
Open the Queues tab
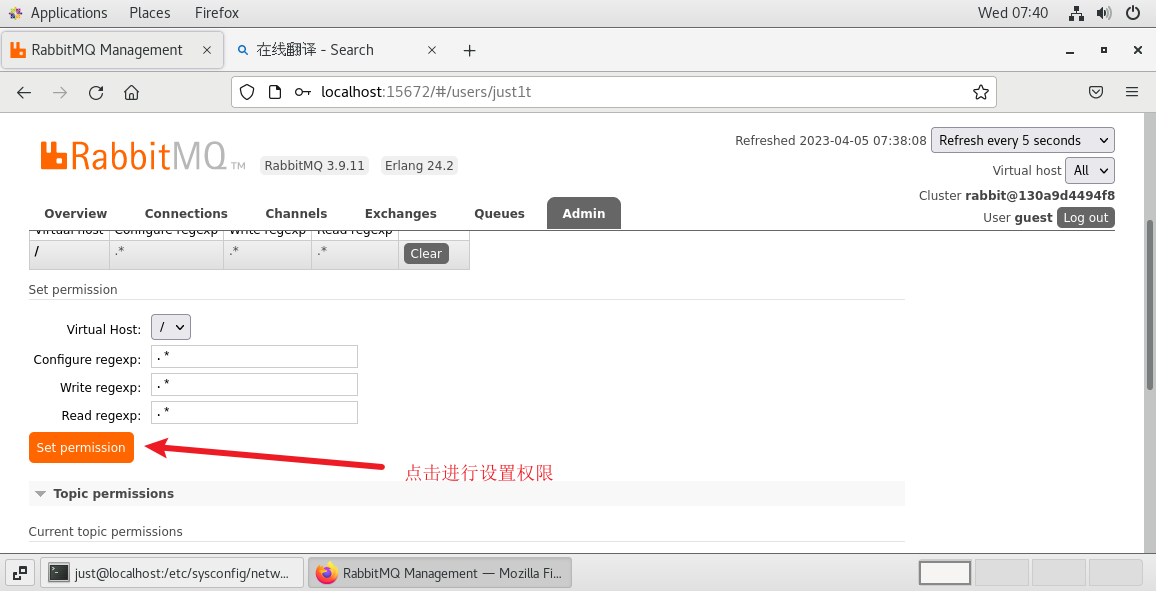coord(499,213)
